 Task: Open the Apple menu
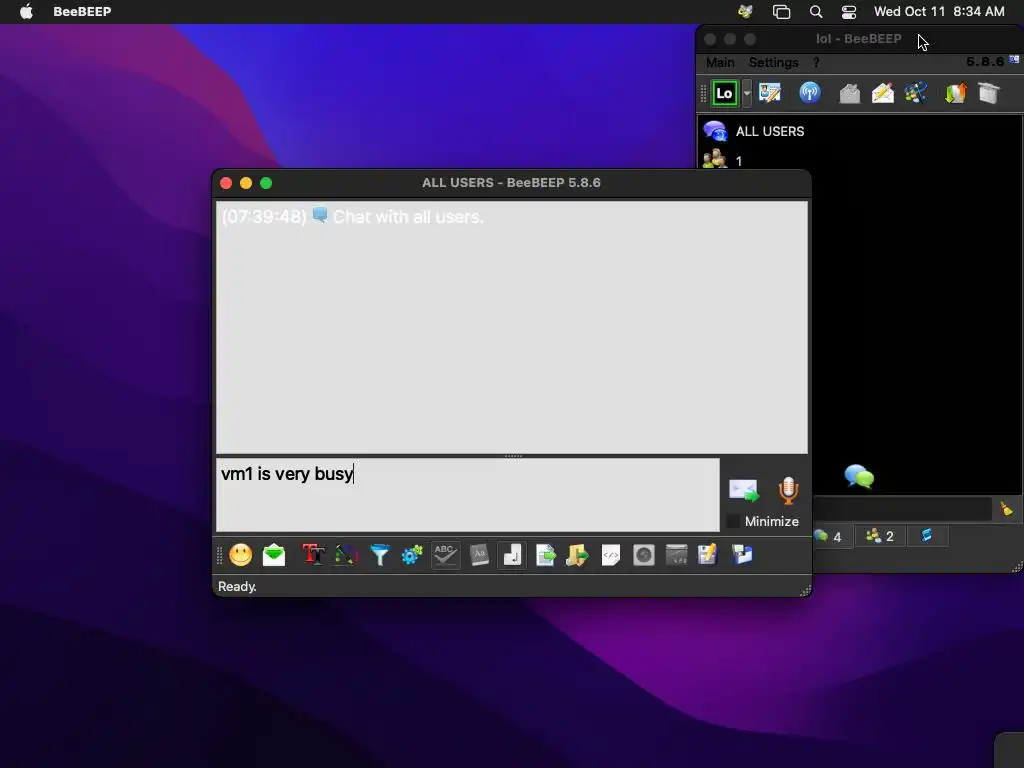26,12
